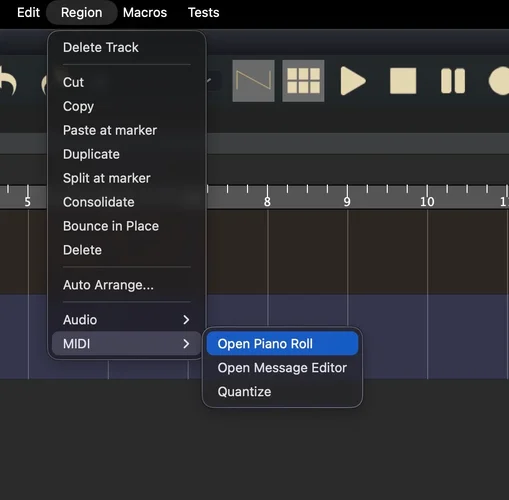This screenshot has width=509, height=500.
Task: Open the Tests menu
Action: (x=203, y=13)
